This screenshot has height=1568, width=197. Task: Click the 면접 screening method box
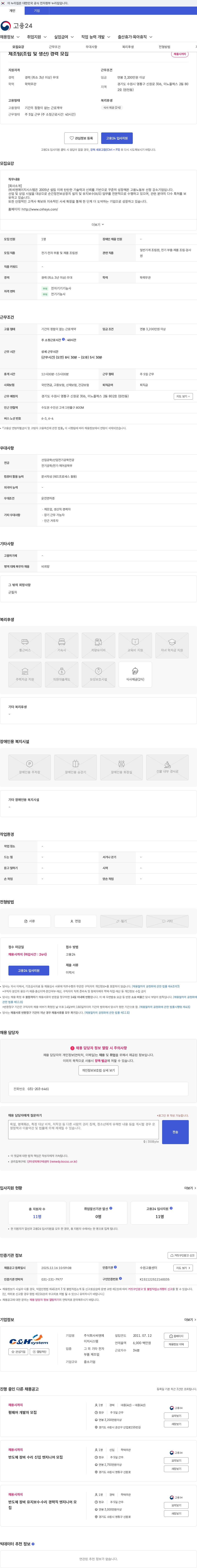75,921
